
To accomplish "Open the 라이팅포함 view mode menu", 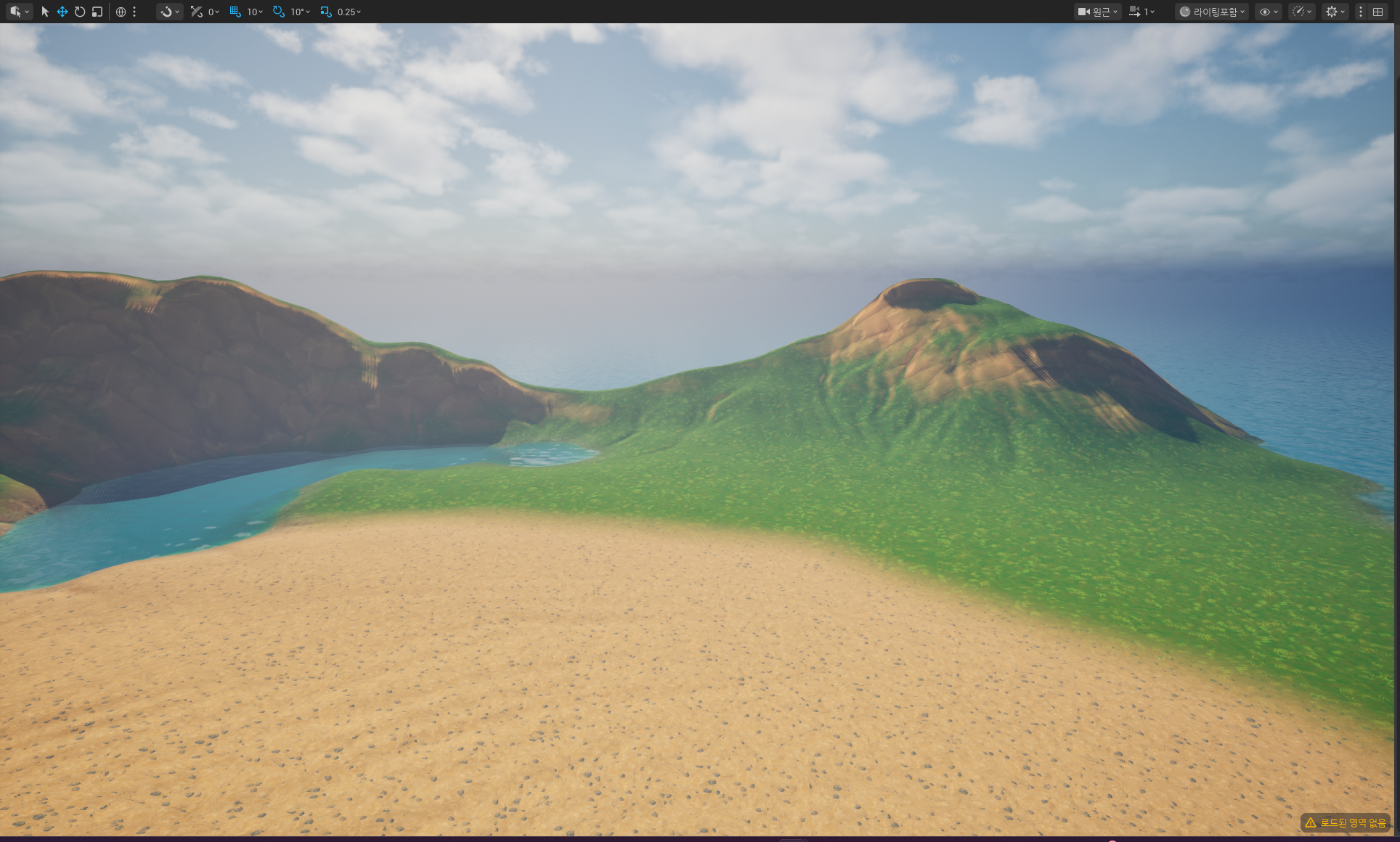I will 1211,12.
